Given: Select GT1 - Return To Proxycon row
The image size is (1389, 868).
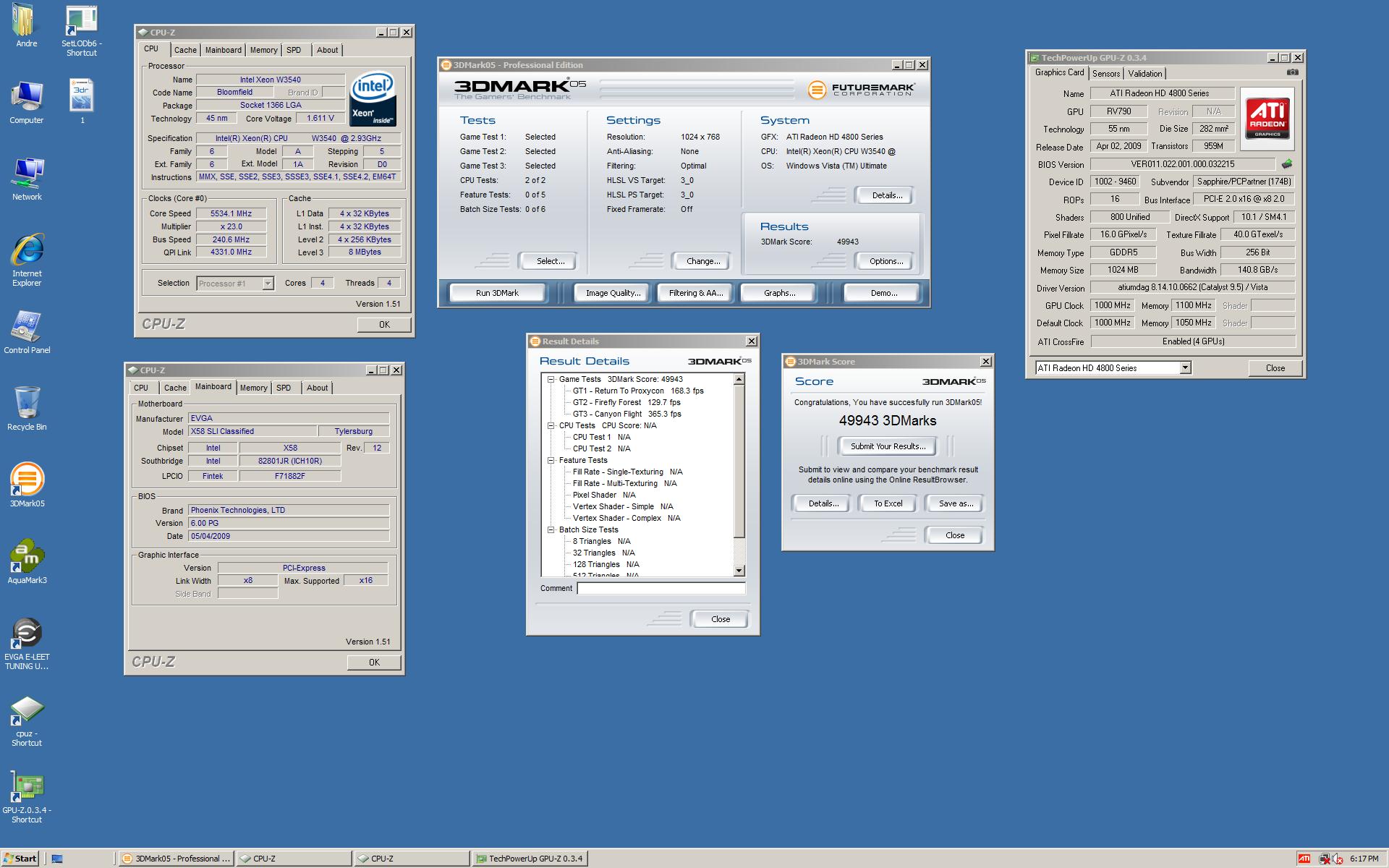Looking at the screenshot, I should [x=637, y=391].
